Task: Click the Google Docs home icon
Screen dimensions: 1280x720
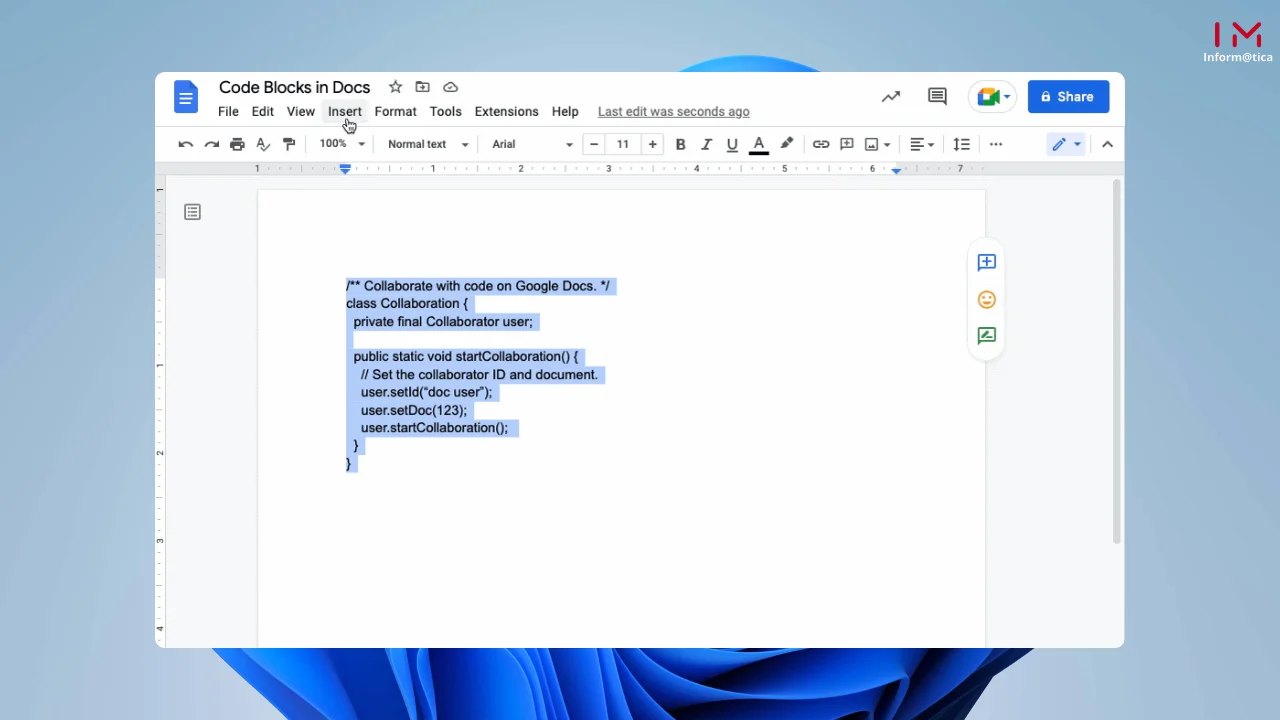Action: (x=185, y=97)
